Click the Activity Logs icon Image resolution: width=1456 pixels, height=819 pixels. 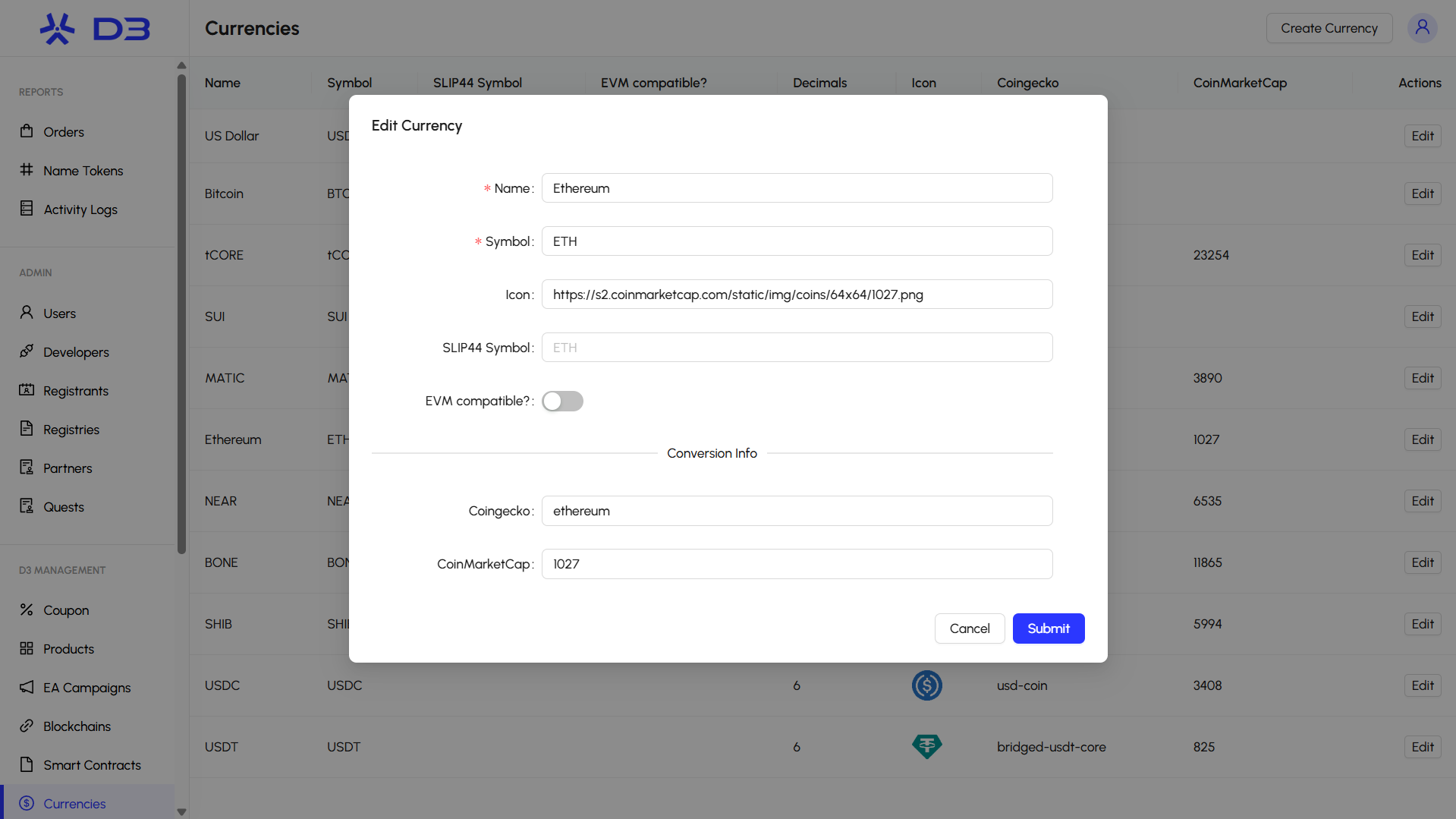coord(27,208)
